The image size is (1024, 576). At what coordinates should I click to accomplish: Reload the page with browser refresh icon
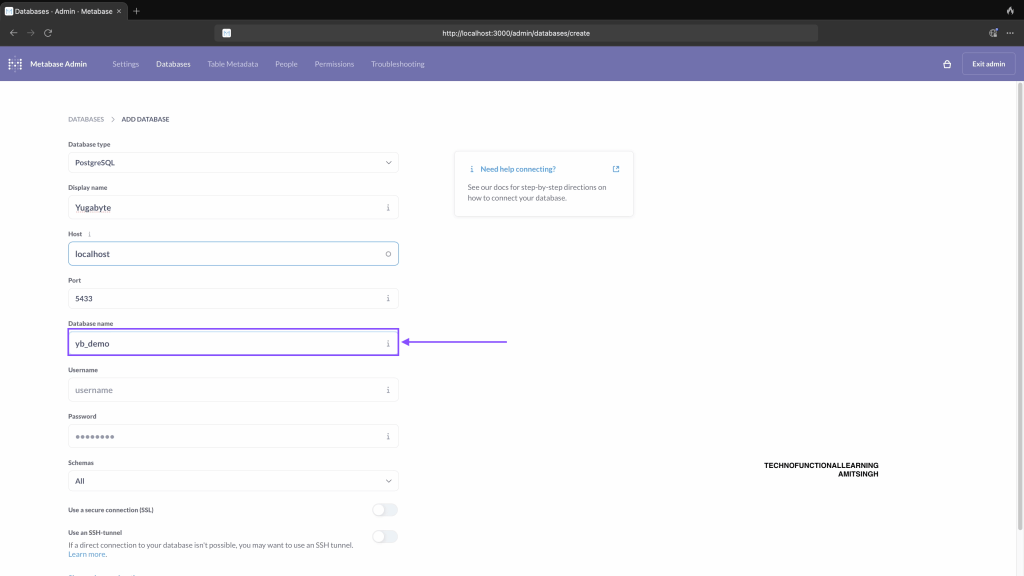[47, 33]
